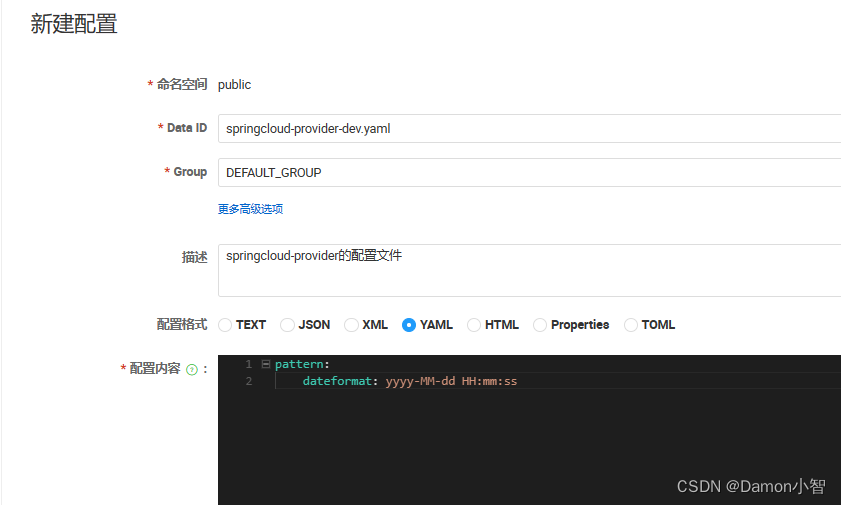Screen dimensions: 841x505
Task: Select the TEXT format radio button
Action: [225, 325]
